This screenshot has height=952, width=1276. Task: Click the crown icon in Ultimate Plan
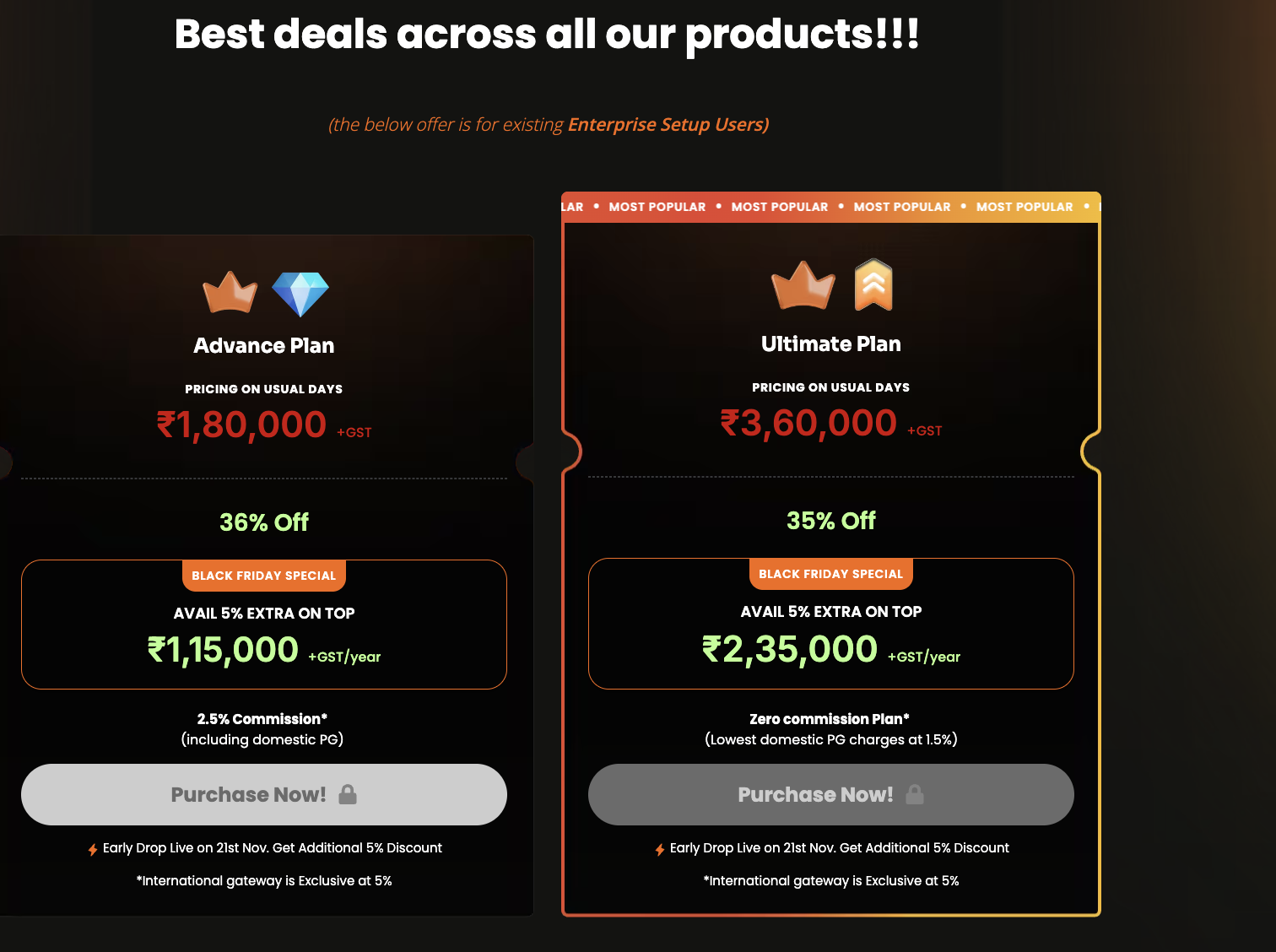[803, 285]
